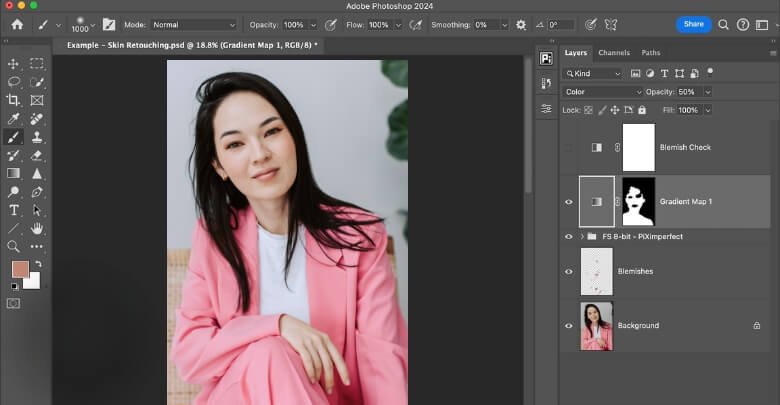Select the Gradient Map 1 layer mask thumbnail
The image size is (780, 405).
coord(638,201)
